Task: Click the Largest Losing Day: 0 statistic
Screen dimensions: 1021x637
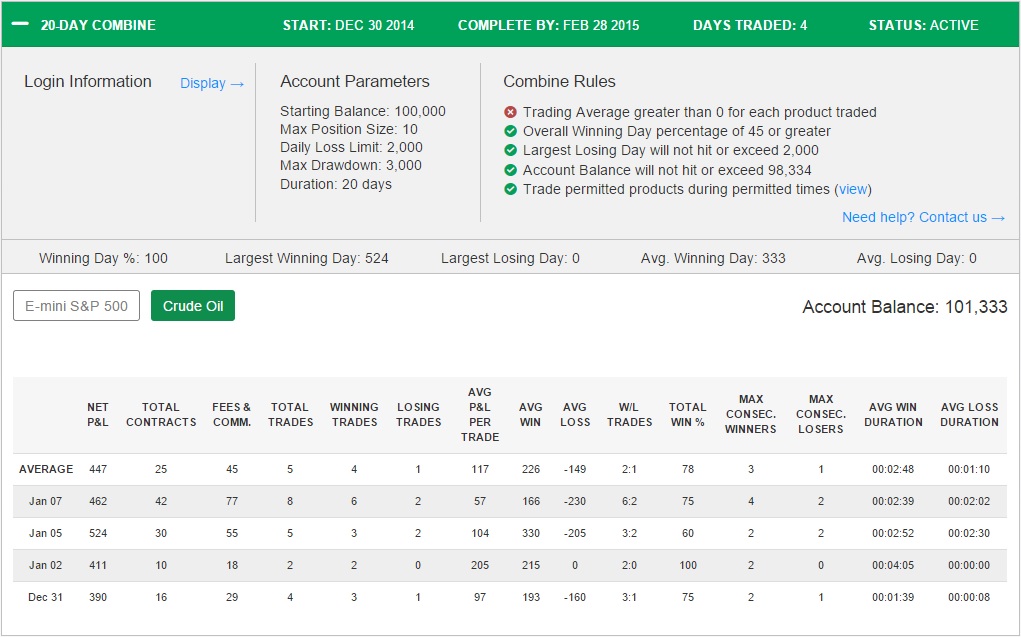Action: [510, 259]
